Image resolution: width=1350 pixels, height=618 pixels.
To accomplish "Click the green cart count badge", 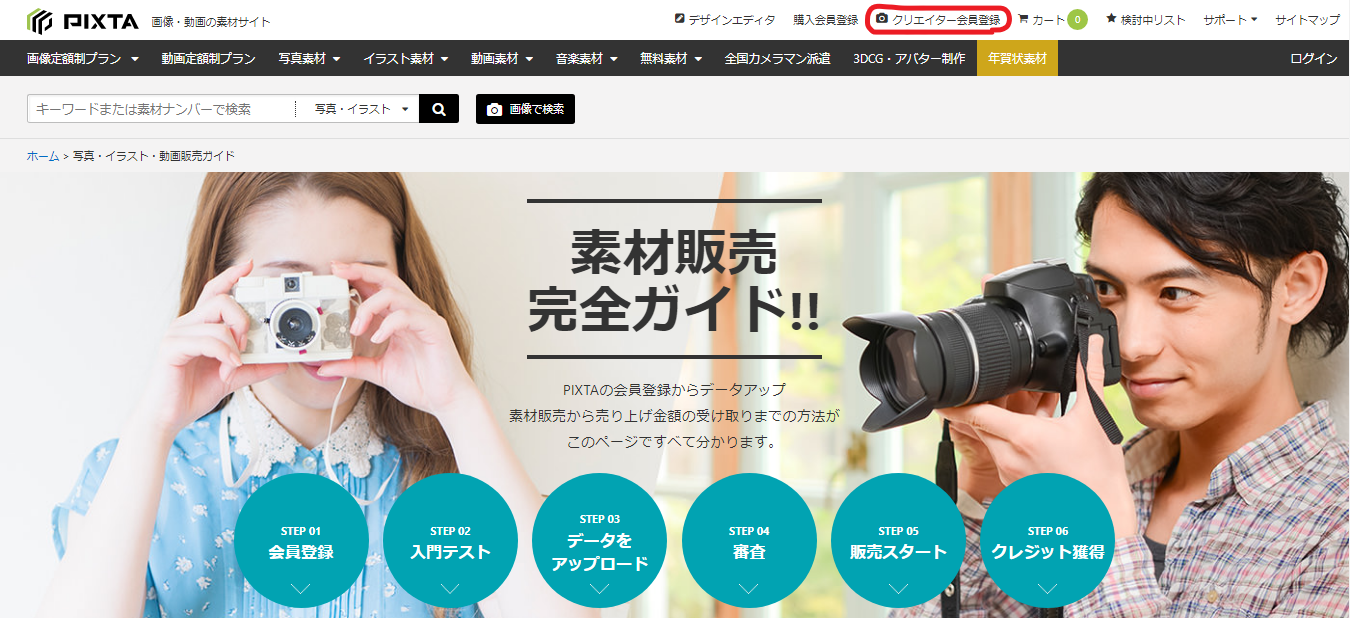I will click(1077, 19).
